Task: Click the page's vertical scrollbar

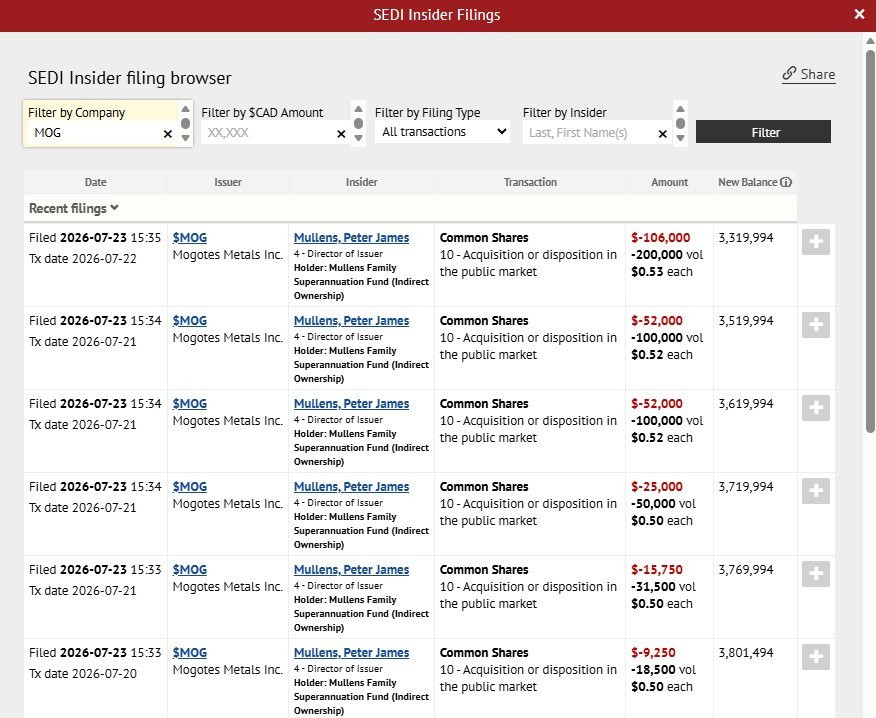Action: tap(870, 241)
